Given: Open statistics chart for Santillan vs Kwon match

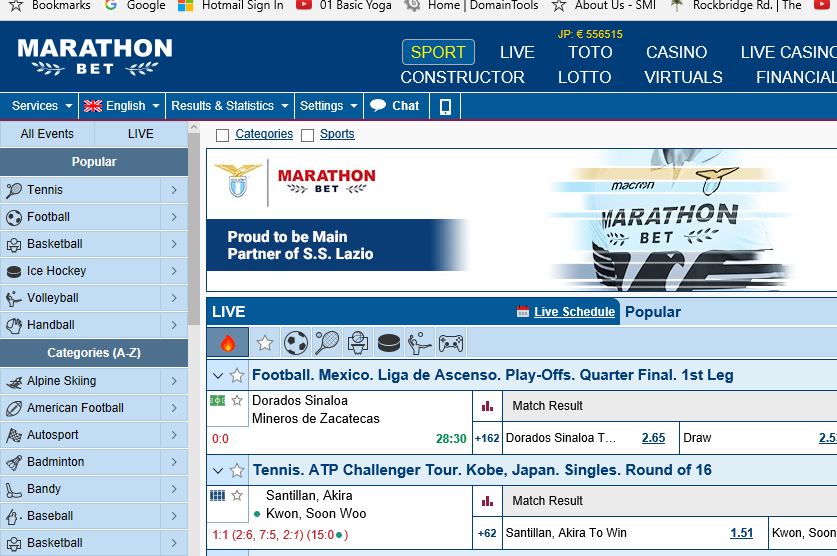Looking at the screenshot, I should pos(487,501).
